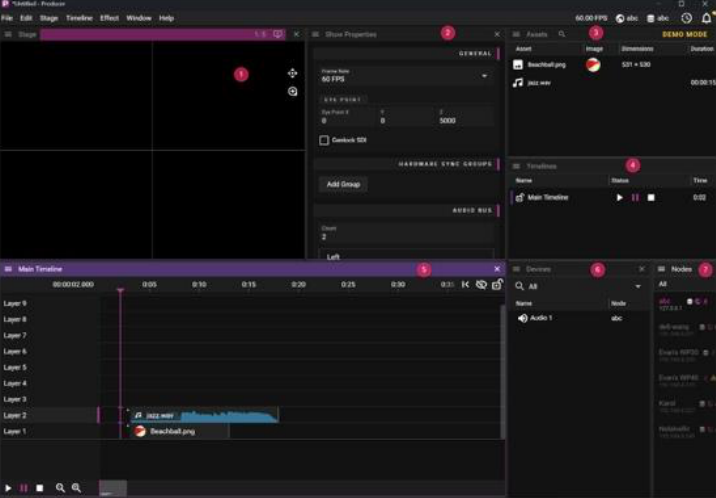This screenshot has height=498, width=716.
Task: Close the Main Timeline panel
Action: (x=497, y=269)
